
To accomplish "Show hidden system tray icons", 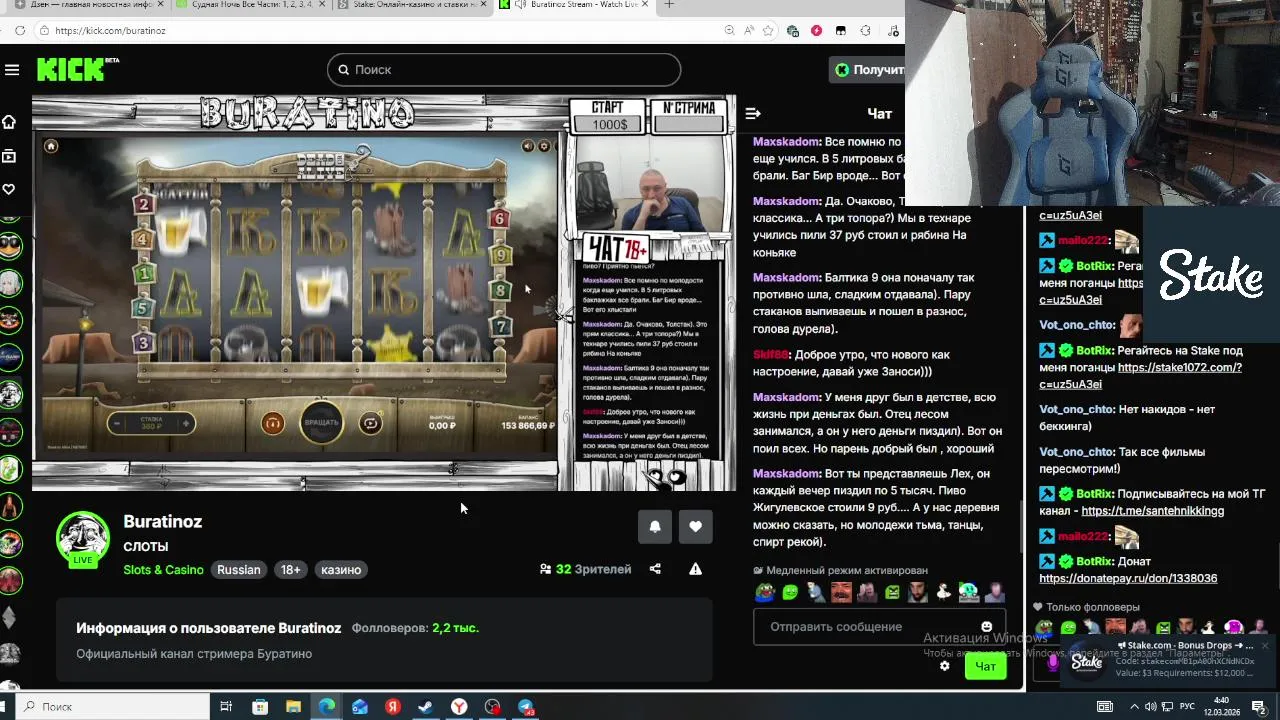I will tap(1137, 707).
